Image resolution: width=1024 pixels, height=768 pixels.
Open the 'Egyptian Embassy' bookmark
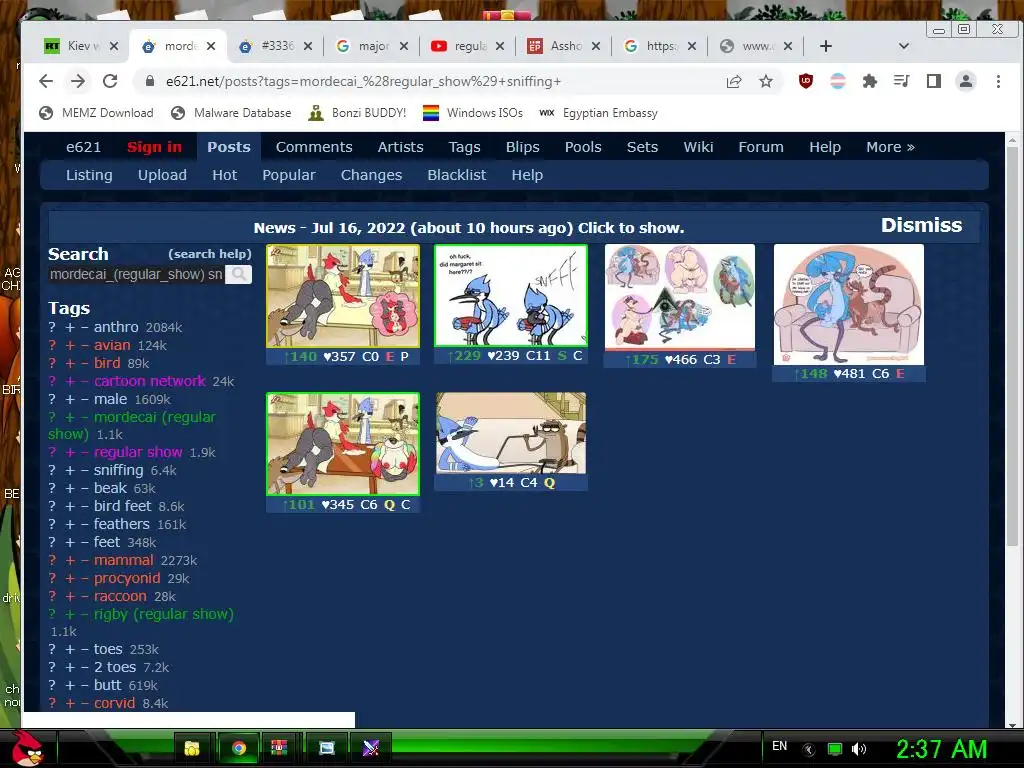pyautogui.click(x=599, y=113)
